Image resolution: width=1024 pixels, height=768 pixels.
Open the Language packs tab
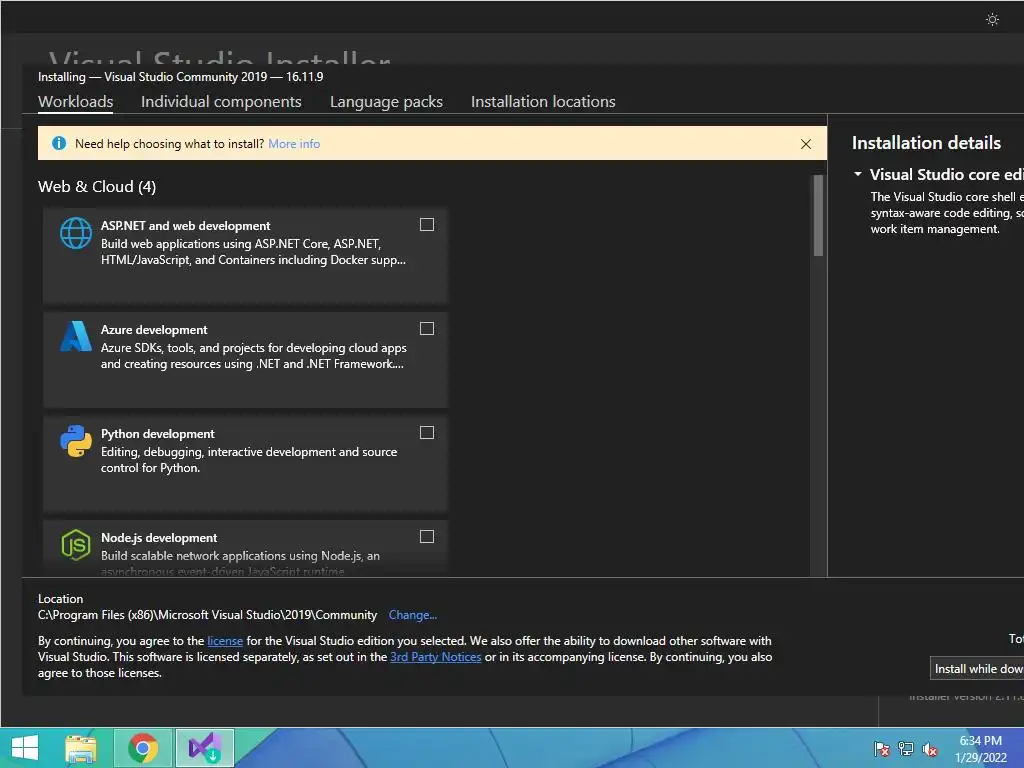(386, 102)
